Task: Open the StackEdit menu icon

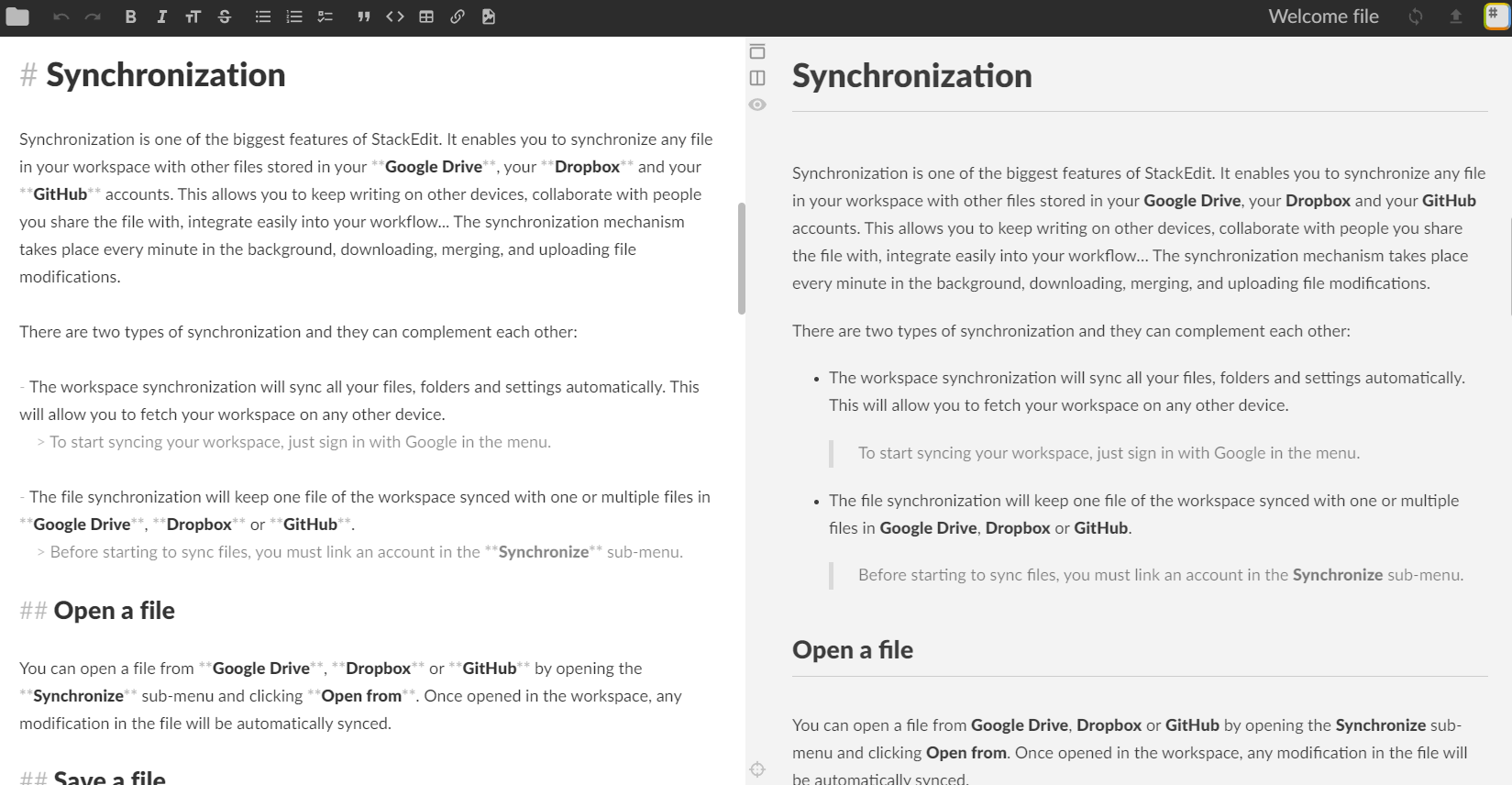Action: pos(1496,17)
